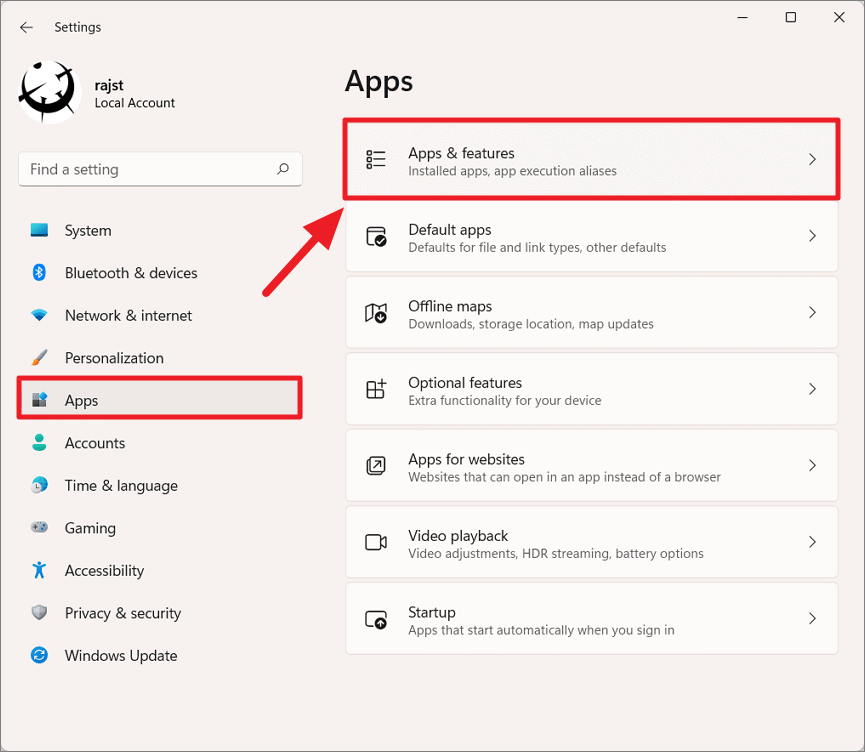Click the Windows Update sync icon
Image resolution: width=865 pixels, height=752 pixels.
(x=39, y=655)
